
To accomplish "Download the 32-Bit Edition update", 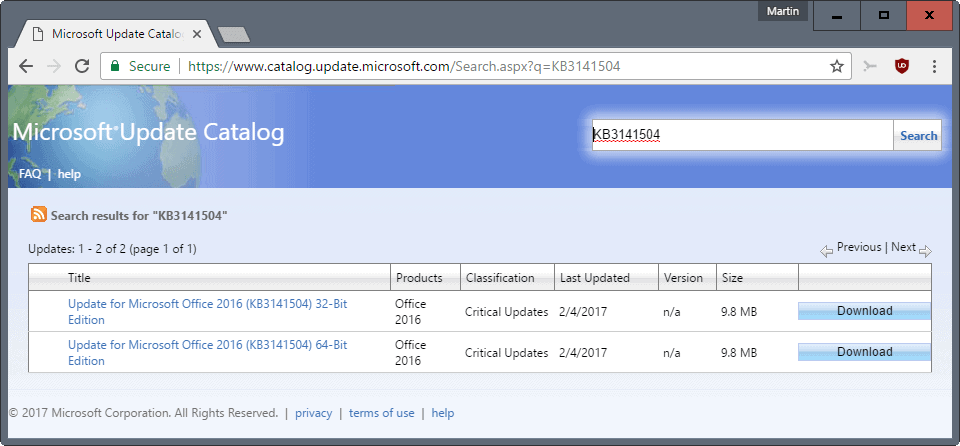I will pos(864,311).
